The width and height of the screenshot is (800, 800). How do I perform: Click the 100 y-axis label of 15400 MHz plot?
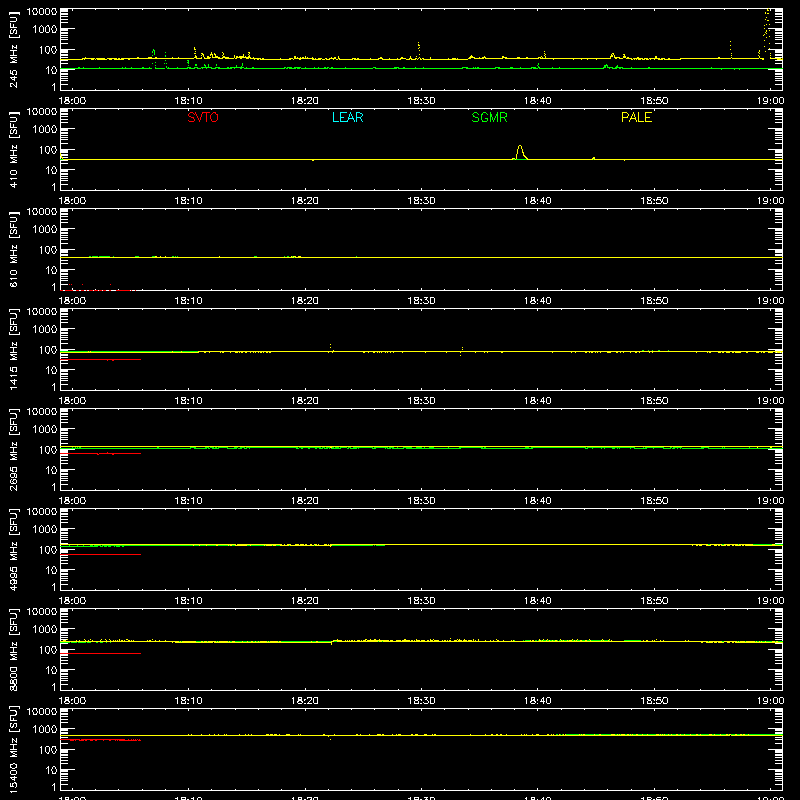click(48, 750)
